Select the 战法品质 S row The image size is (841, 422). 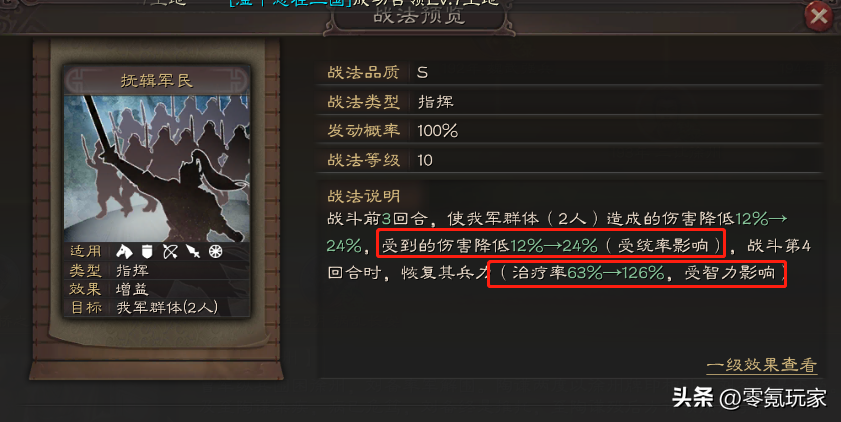tap(570, 72)
